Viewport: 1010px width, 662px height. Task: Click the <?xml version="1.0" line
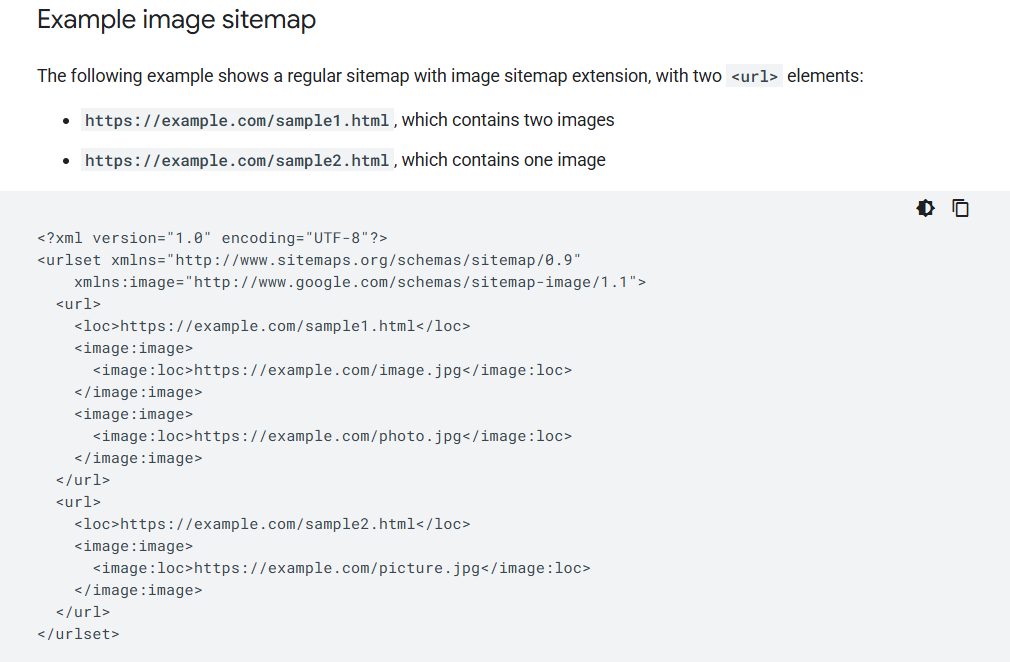pyautogui.click(x=213, y=238)
